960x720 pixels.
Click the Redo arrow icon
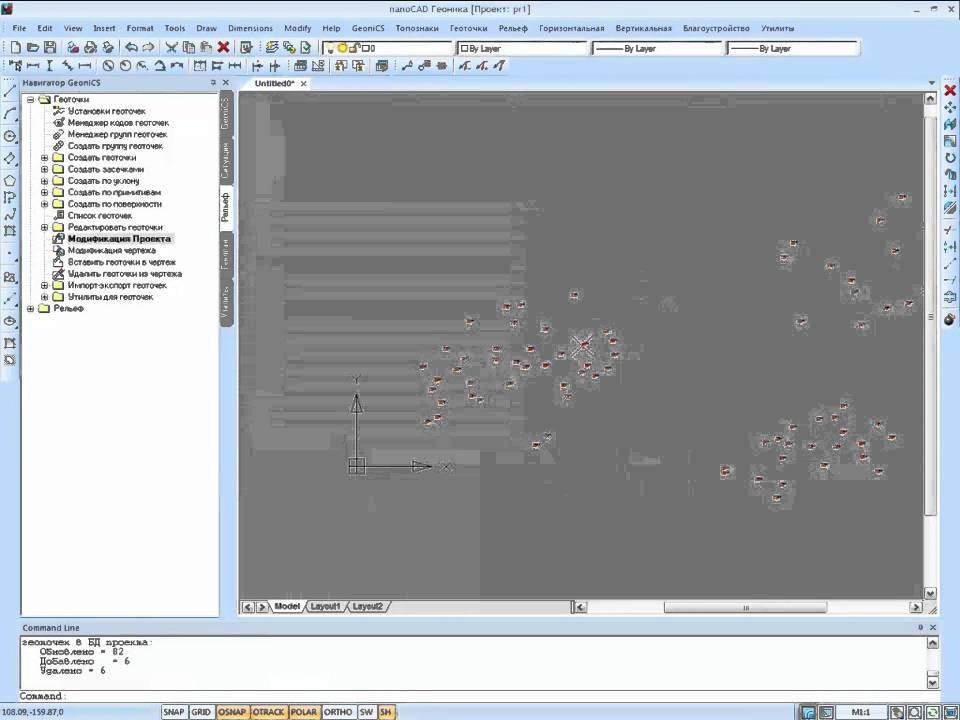tap(148, 47)
